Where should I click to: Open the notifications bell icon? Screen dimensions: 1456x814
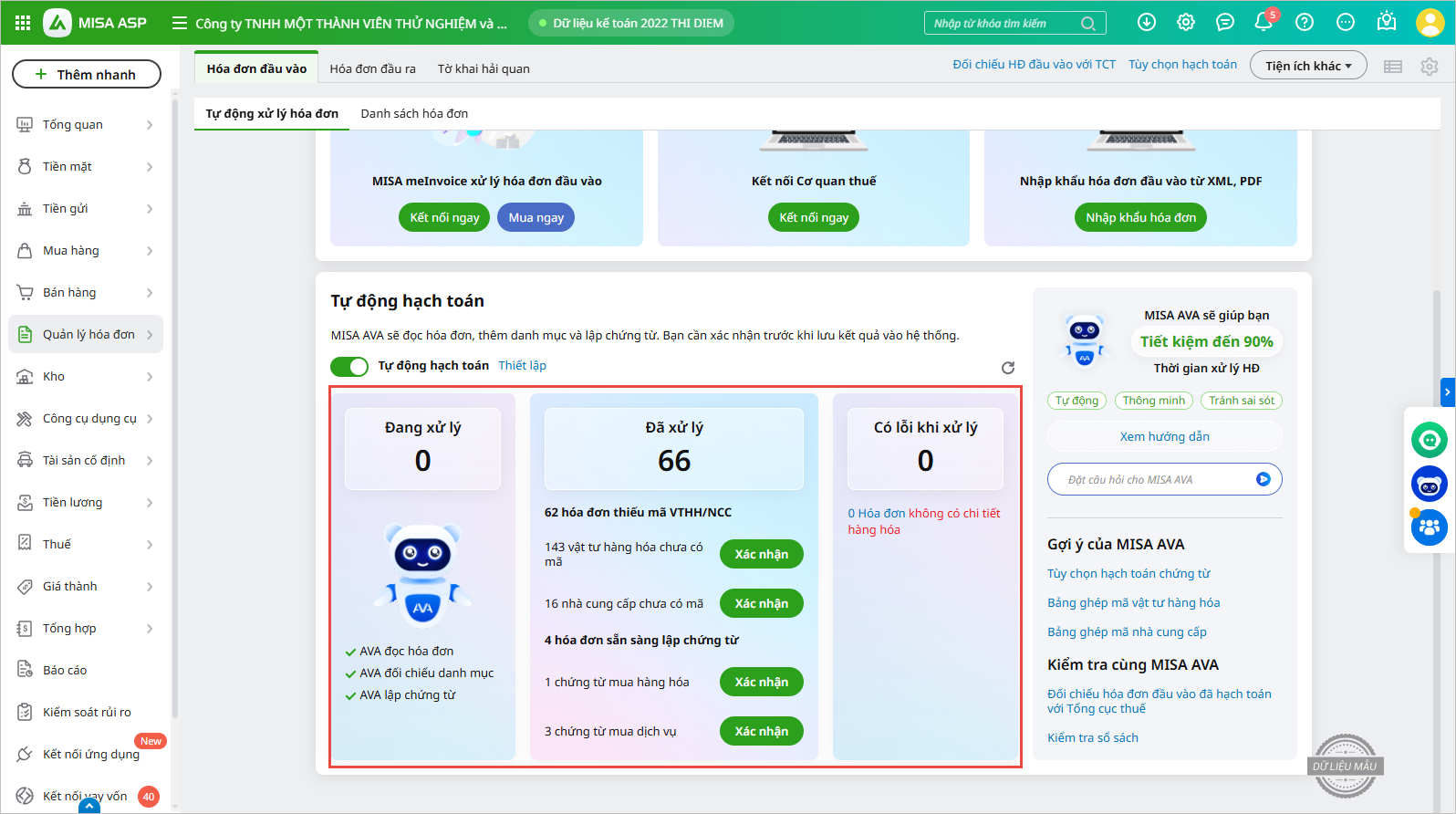coord(1264,23)
